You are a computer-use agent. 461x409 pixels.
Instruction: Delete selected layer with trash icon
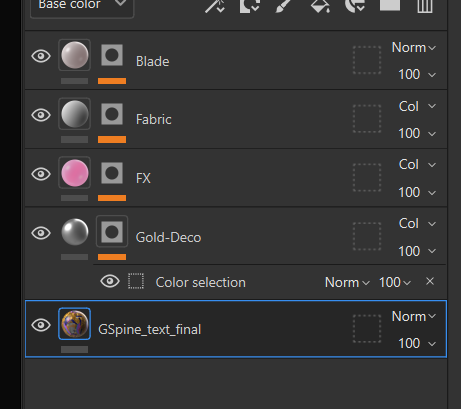coord(425,5)
